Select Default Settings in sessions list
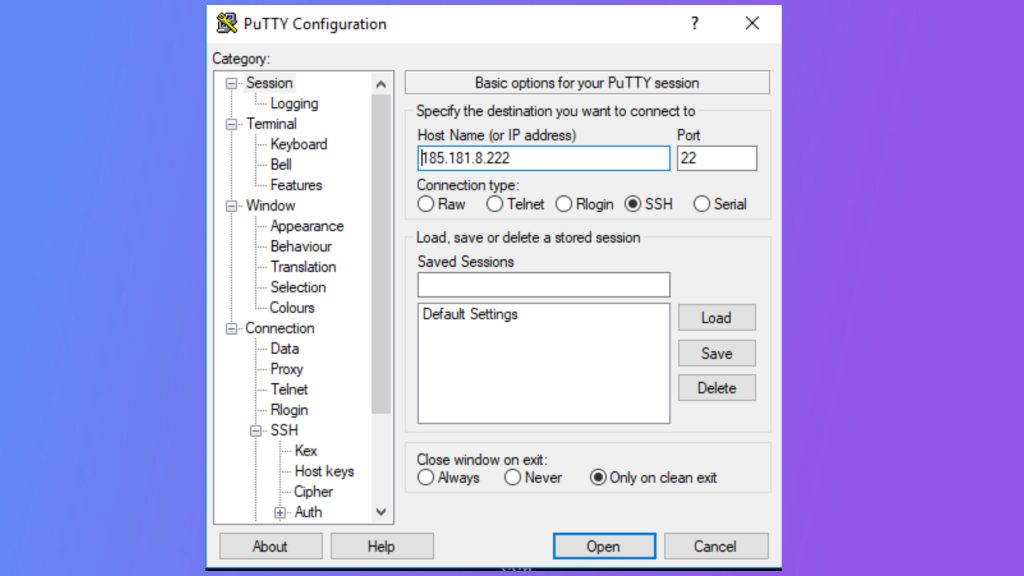This screenshot has width=1024, height=576. click(x=470, y=314)
